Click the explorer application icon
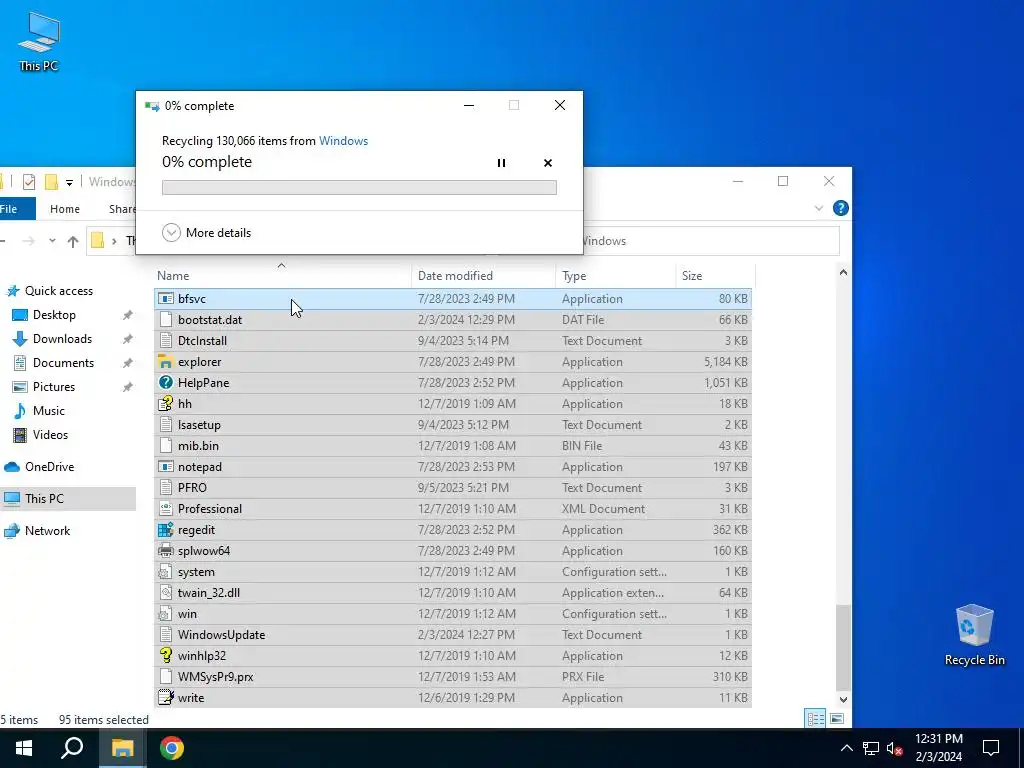The image size is (1024, 768). (x=166, y=362)
